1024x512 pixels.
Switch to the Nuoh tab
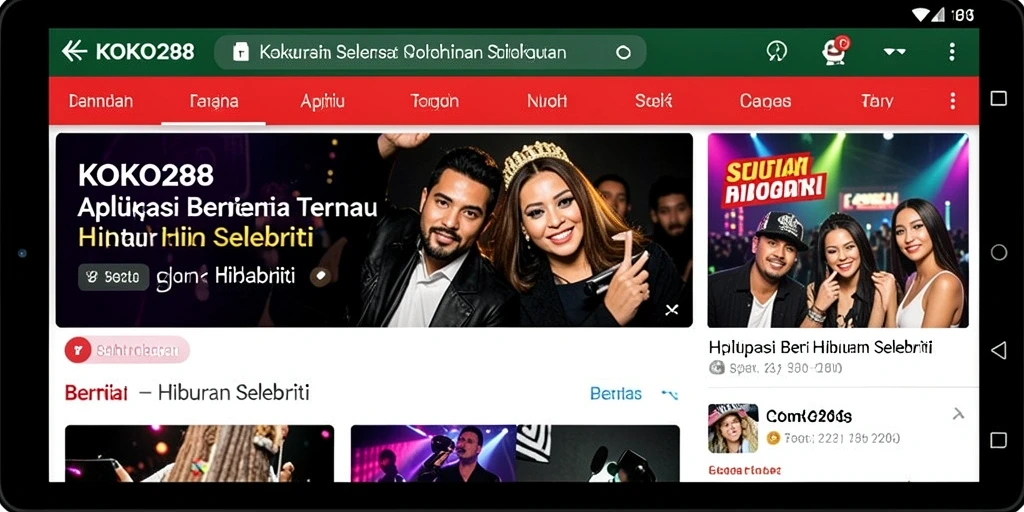click(x=547, y=101)
